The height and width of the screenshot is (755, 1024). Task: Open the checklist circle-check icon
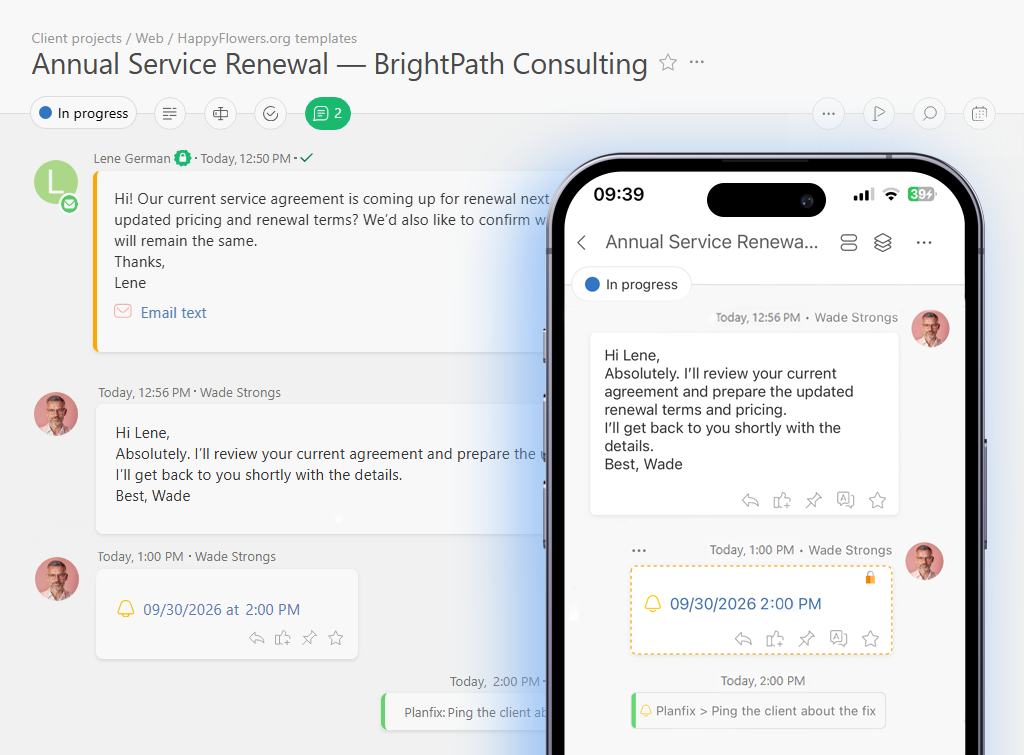click(270, 114)
